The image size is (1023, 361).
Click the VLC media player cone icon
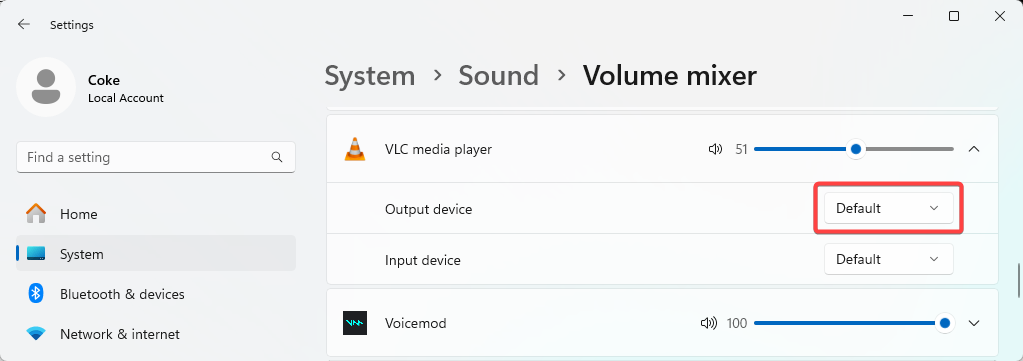[x=355, y=149]
